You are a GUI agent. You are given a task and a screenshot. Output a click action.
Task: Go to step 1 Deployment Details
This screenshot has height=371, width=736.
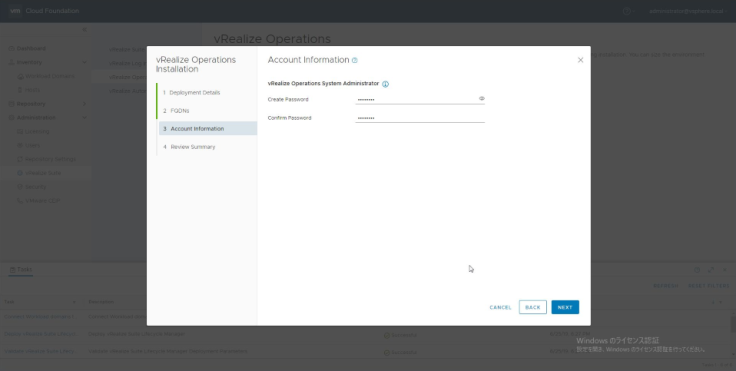(x=192, y=93)
